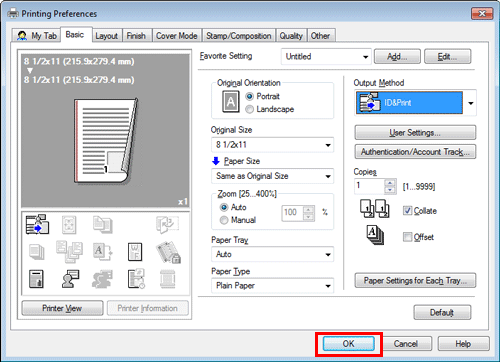Click the page icon with # and clock
This screenshot has height=362, width=500.
[x=136, y=279]
